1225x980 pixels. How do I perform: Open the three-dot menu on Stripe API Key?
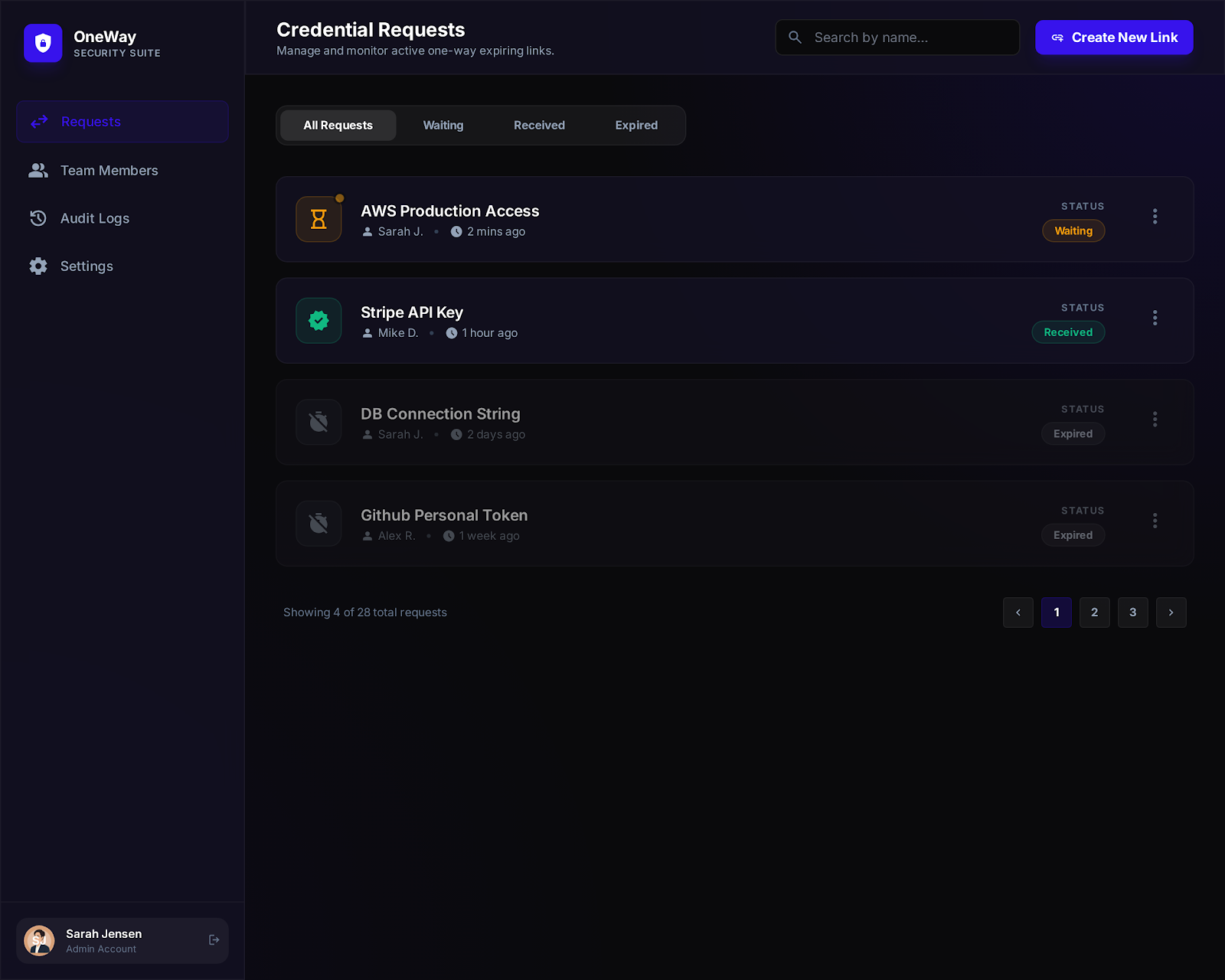point(1155,318)
